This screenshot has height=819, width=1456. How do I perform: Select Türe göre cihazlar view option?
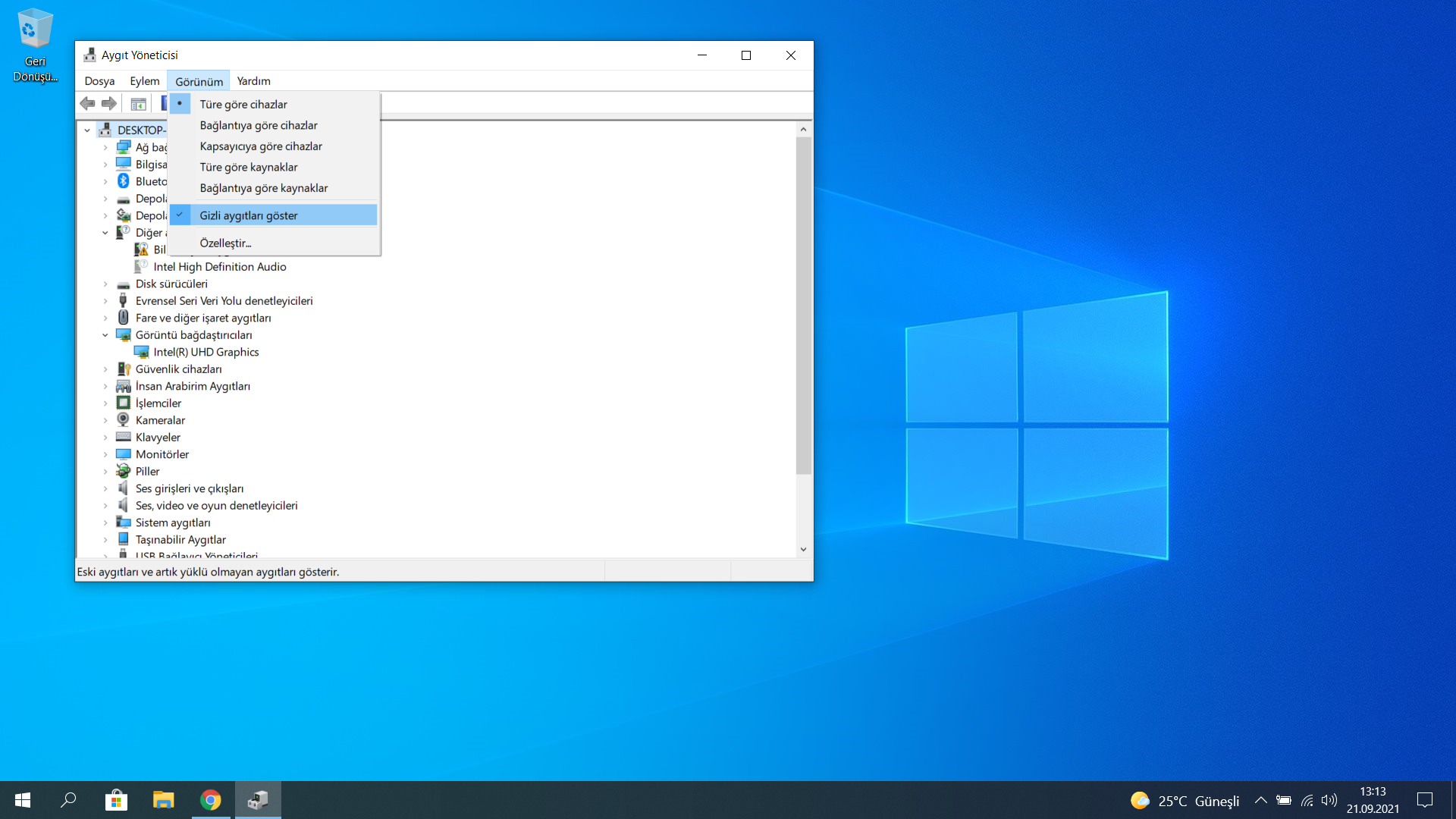coord(243,105)
